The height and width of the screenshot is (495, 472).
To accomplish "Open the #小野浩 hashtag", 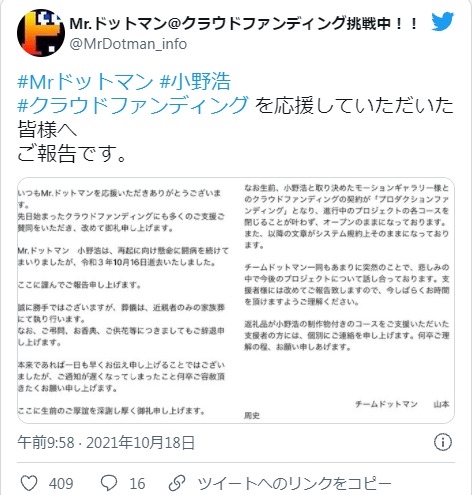I will click(195, 82).
